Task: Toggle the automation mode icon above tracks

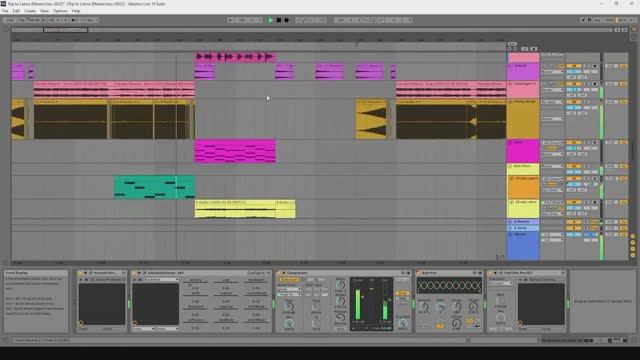Action: [525, 49]
